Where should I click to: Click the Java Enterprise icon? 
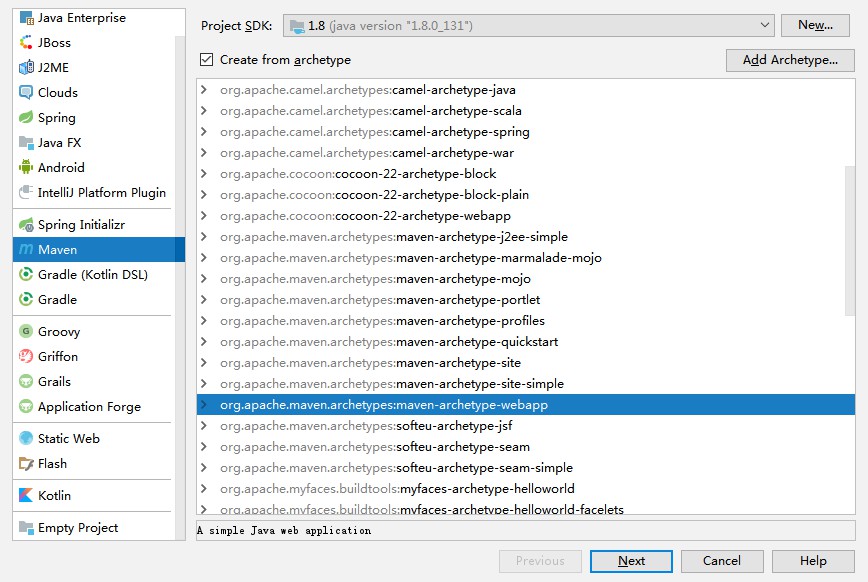[26, 18]
